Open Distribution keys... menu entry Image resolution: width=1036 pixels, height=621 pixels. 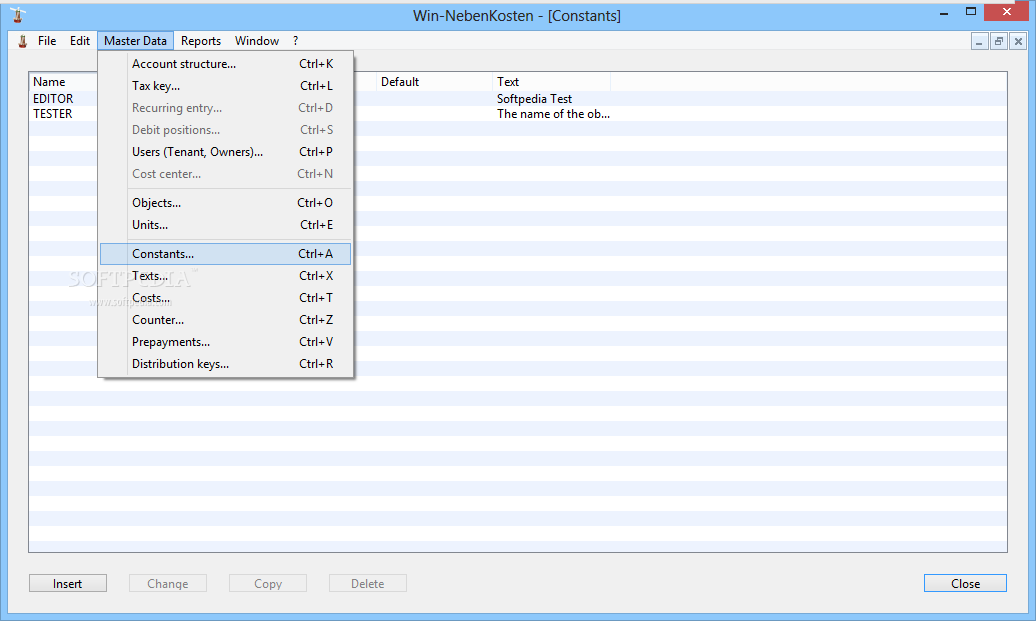click(225, 364)
